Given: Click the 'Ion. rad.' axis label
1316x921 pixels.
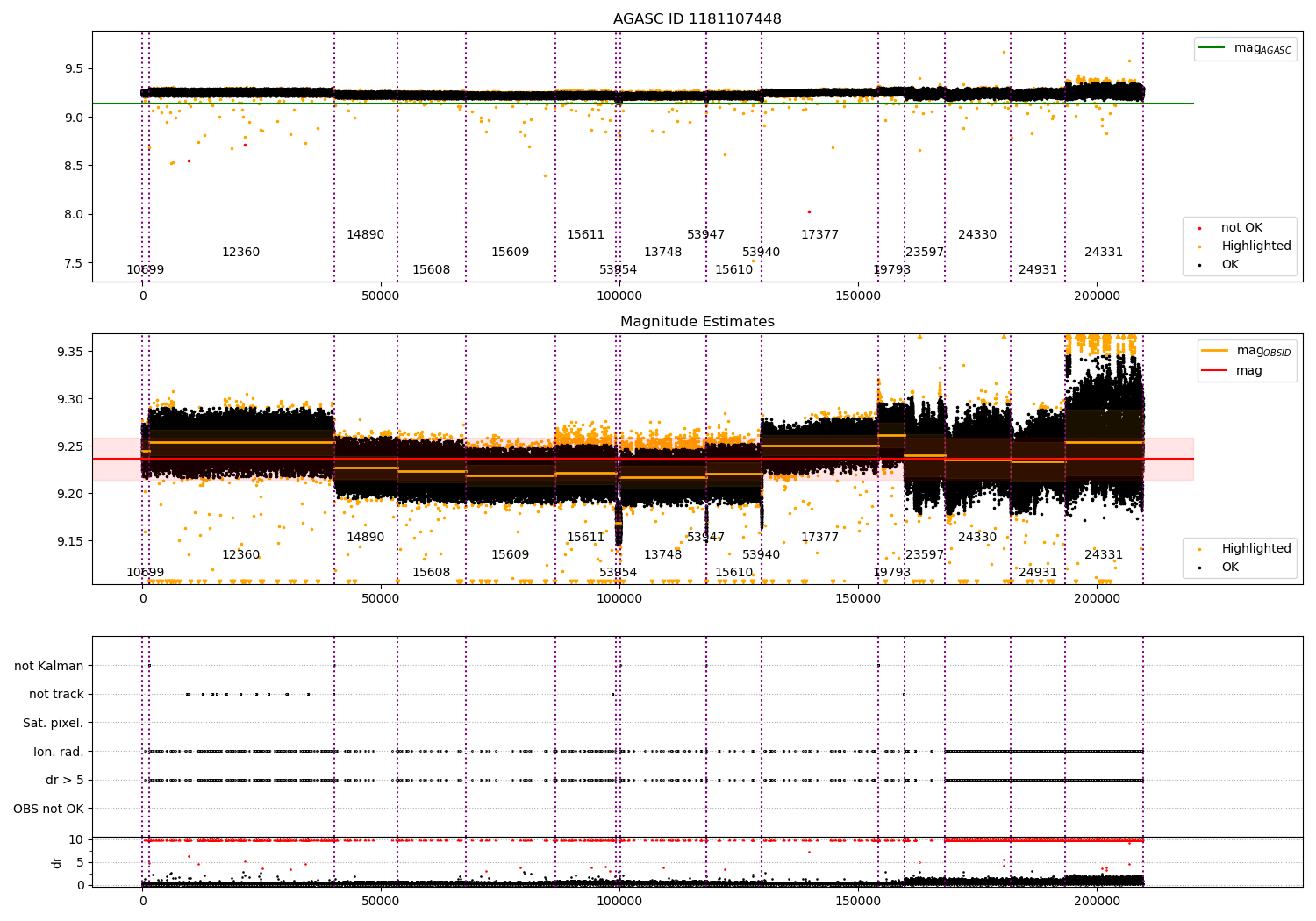Looking at the screenshot, I should (59, 753).
